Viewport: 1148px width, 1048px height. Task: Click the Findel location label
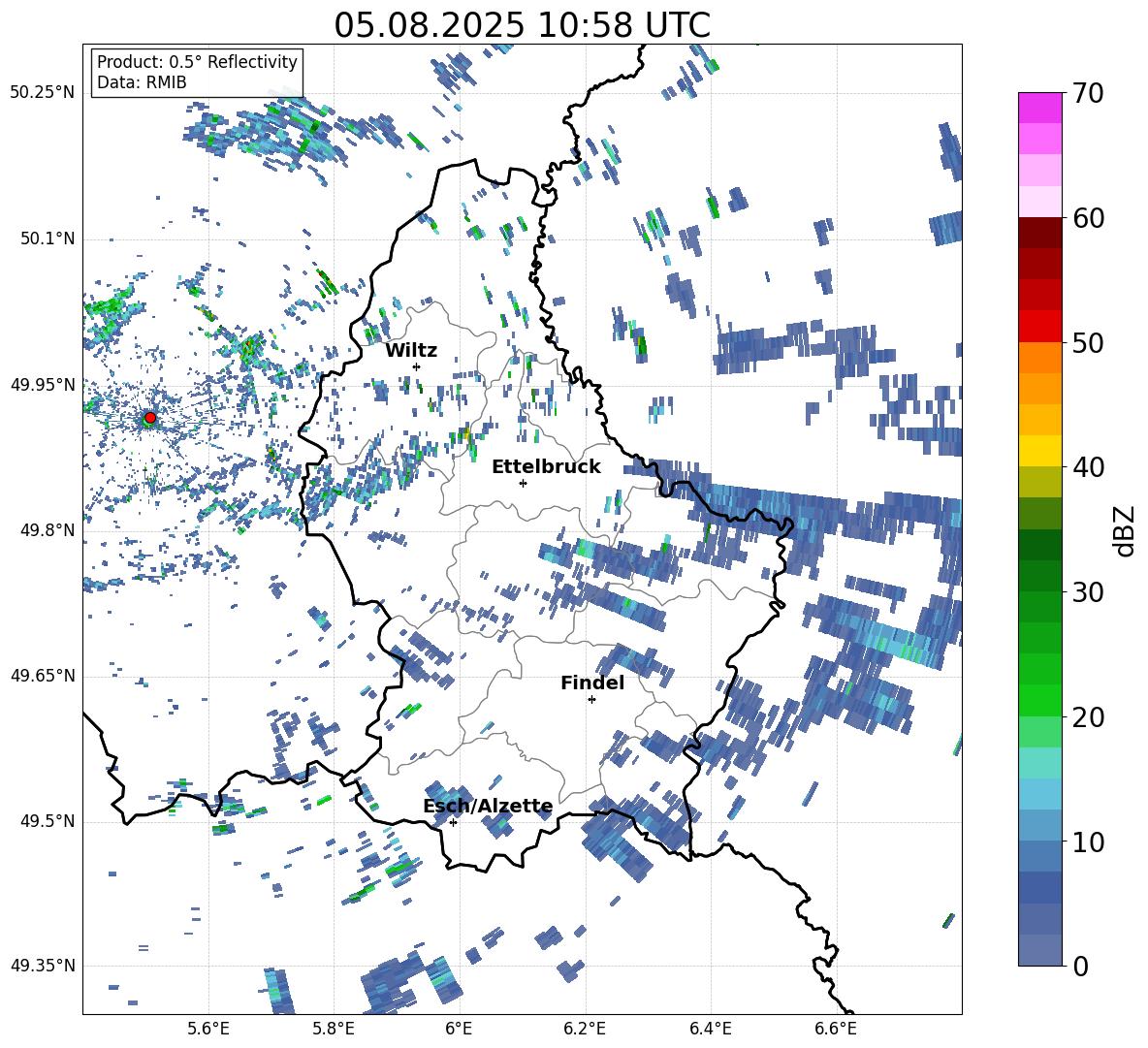pyautogui.click(x=592, y=683)
